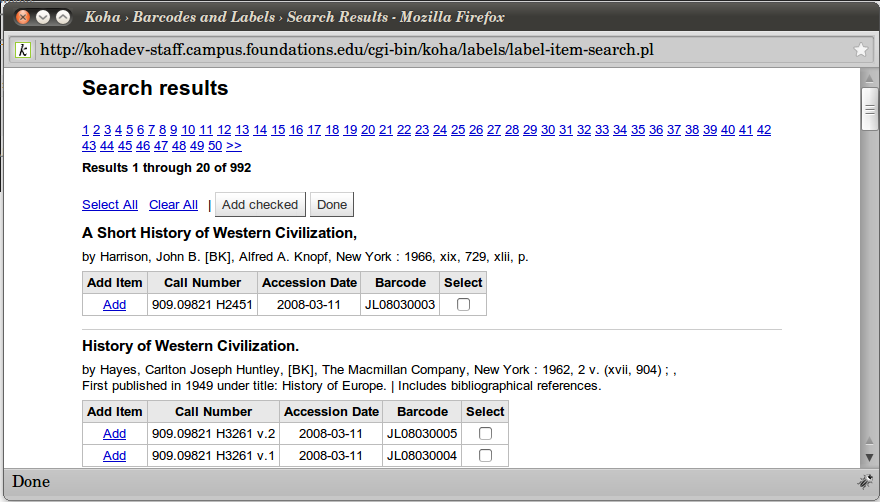The image size is (880, 502).
Task: Click the bookmark star icon
Action: click(x=860, y=50)
